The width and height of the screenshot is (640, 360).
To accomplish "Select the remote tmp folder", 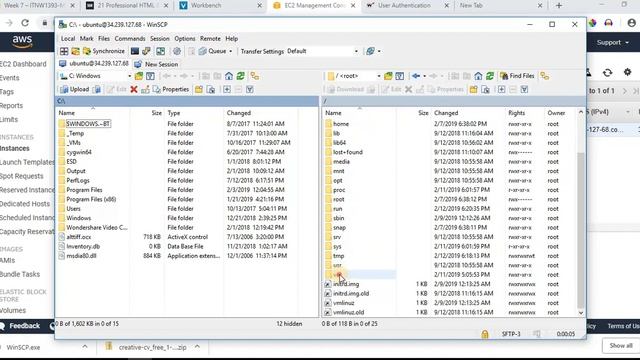I will tap(338, 256).
